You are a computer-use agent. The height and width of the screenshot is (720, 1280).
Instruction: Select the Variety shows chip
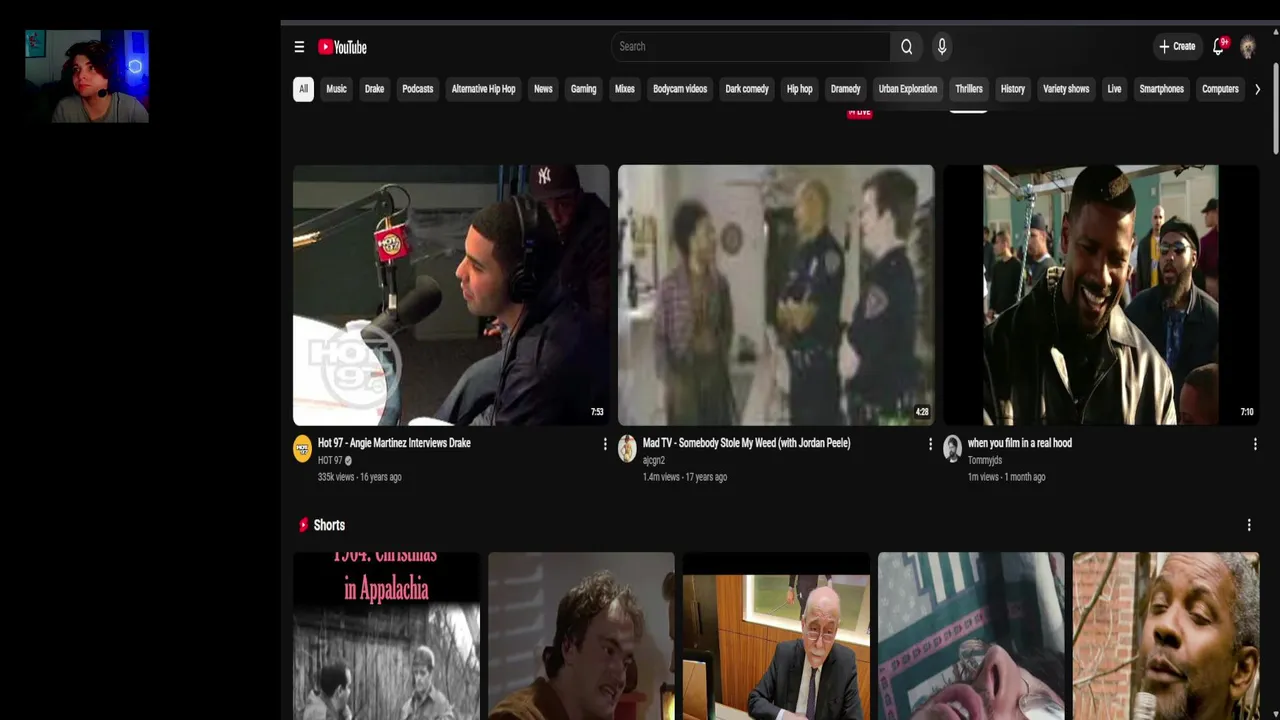click(1066, 89)
